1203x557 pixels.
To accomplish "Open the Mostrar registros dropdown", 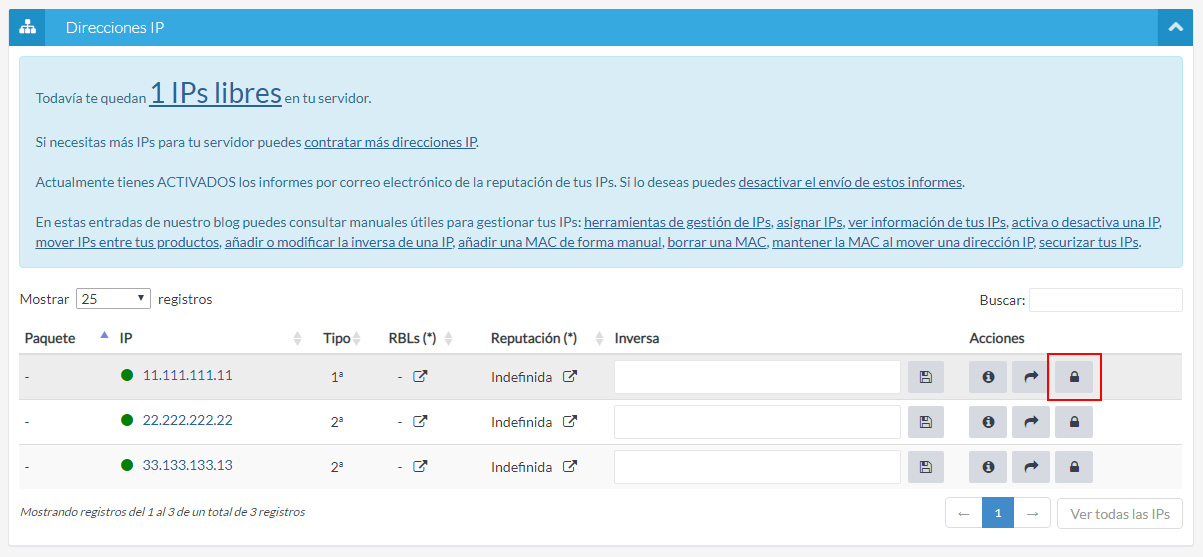I will point(113,299).
